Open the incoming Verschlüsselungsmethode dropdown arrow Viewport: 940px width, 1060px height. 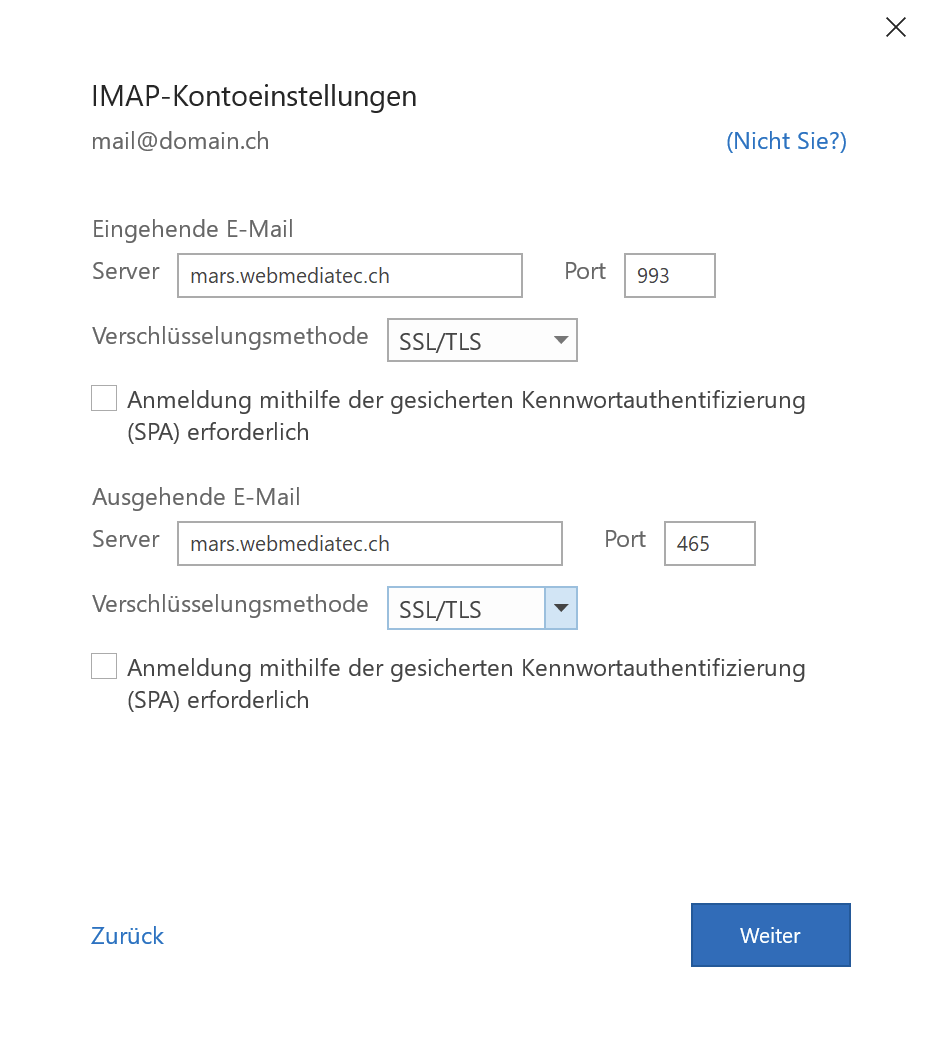(x=561, y=340)
